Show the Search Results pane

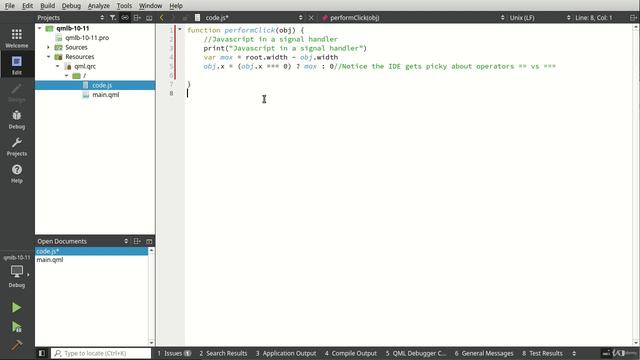click(223, 353)
